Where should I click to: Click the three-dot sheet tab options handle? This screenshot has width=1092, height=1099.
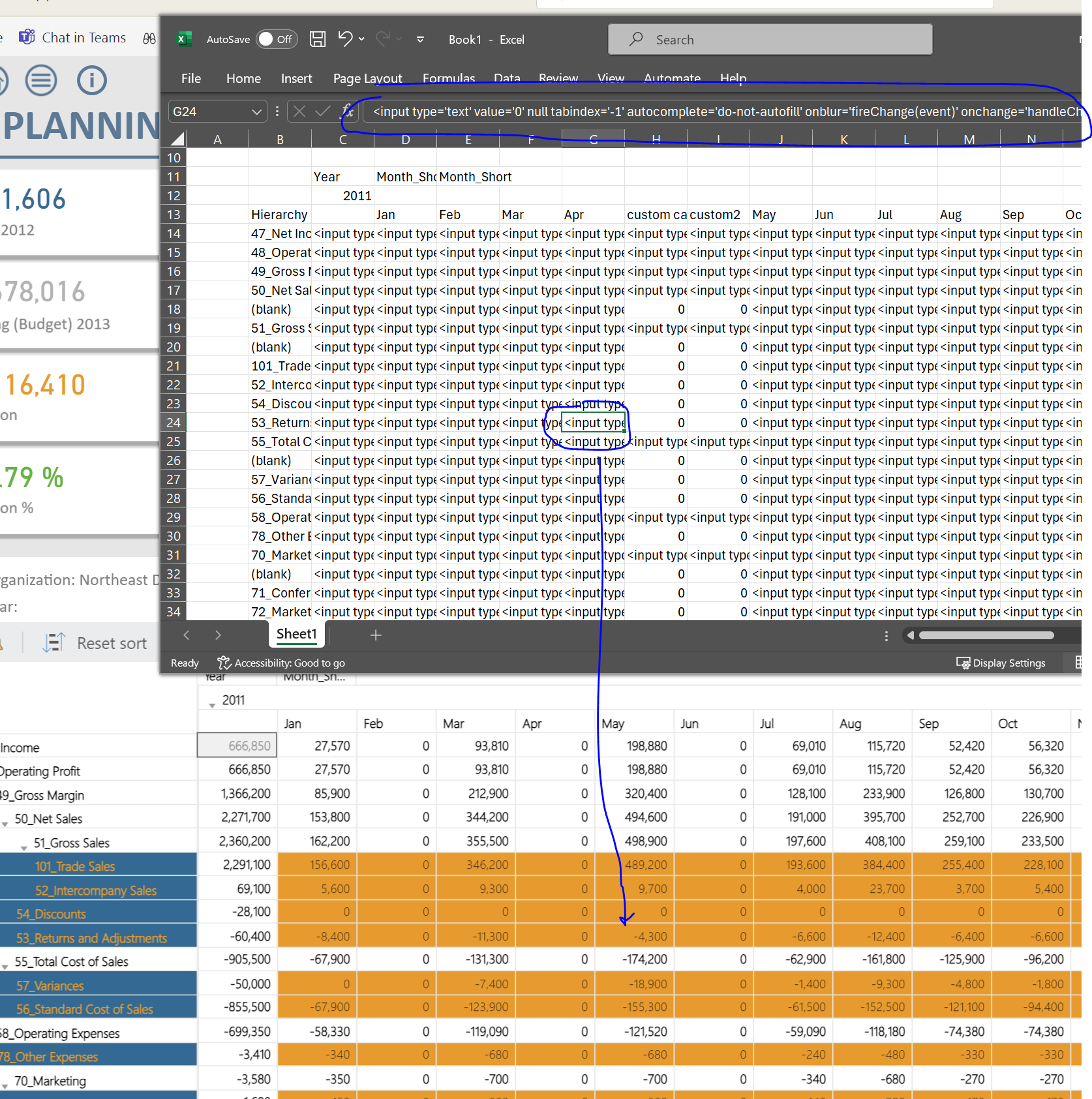pyautogui.click(x=886, y=636)
